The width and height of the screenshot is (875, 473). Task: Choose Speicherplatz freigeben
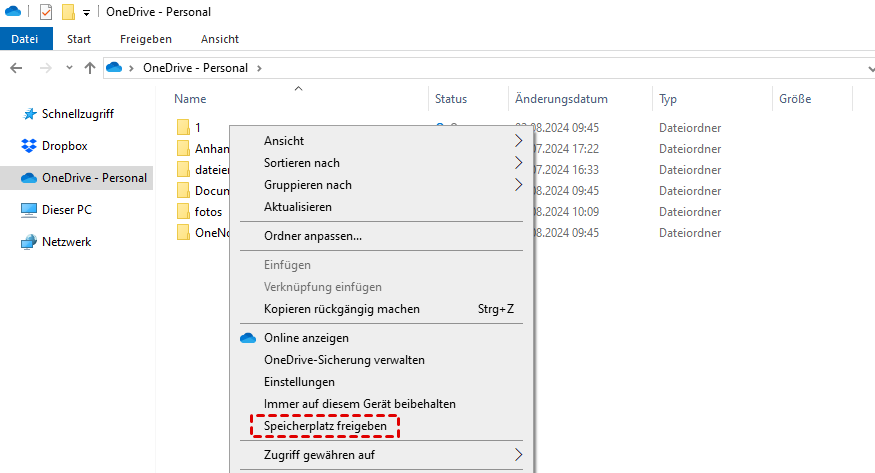(382, 426)
